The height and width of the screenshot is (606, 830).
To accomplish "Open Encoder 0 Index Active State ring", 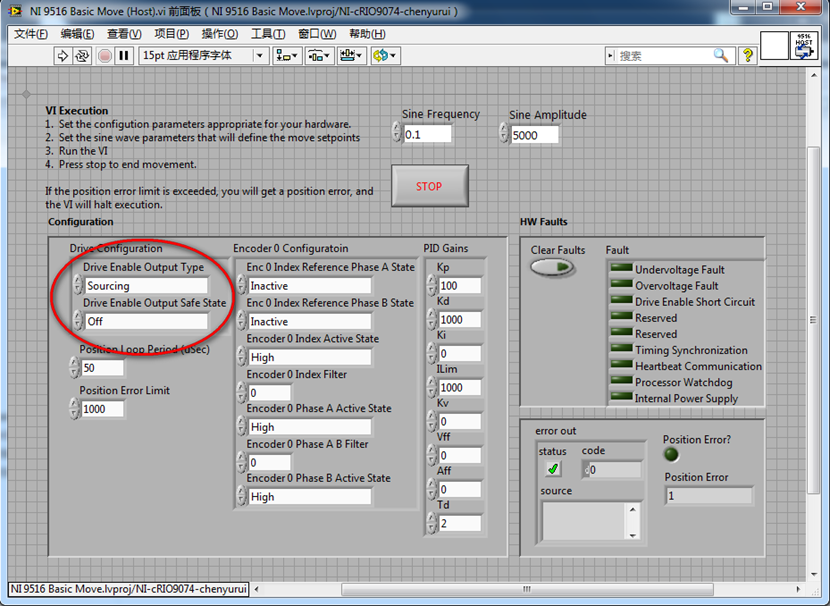I will click(310, 357).
